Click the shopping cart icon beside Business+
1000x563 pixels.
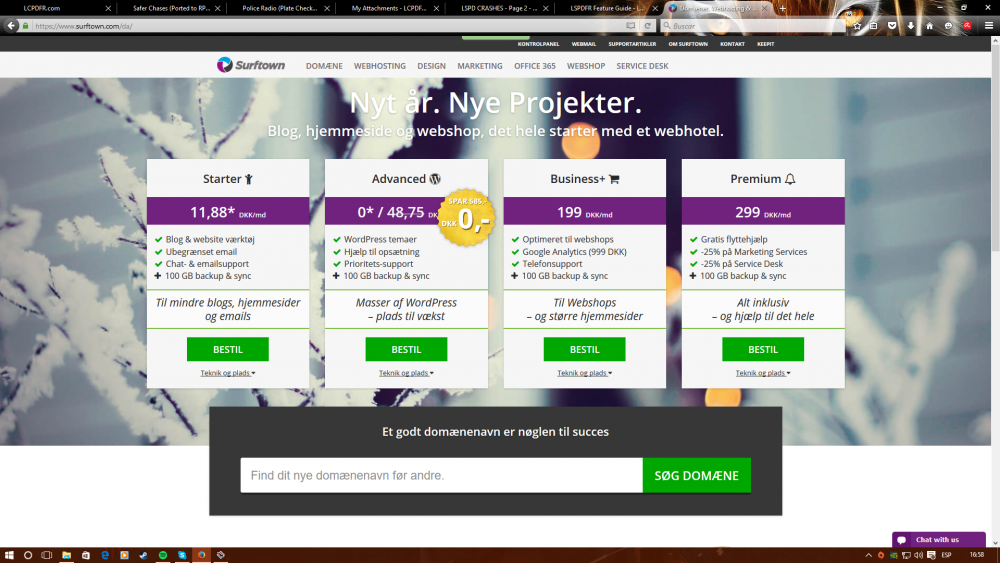coord(614,179)
